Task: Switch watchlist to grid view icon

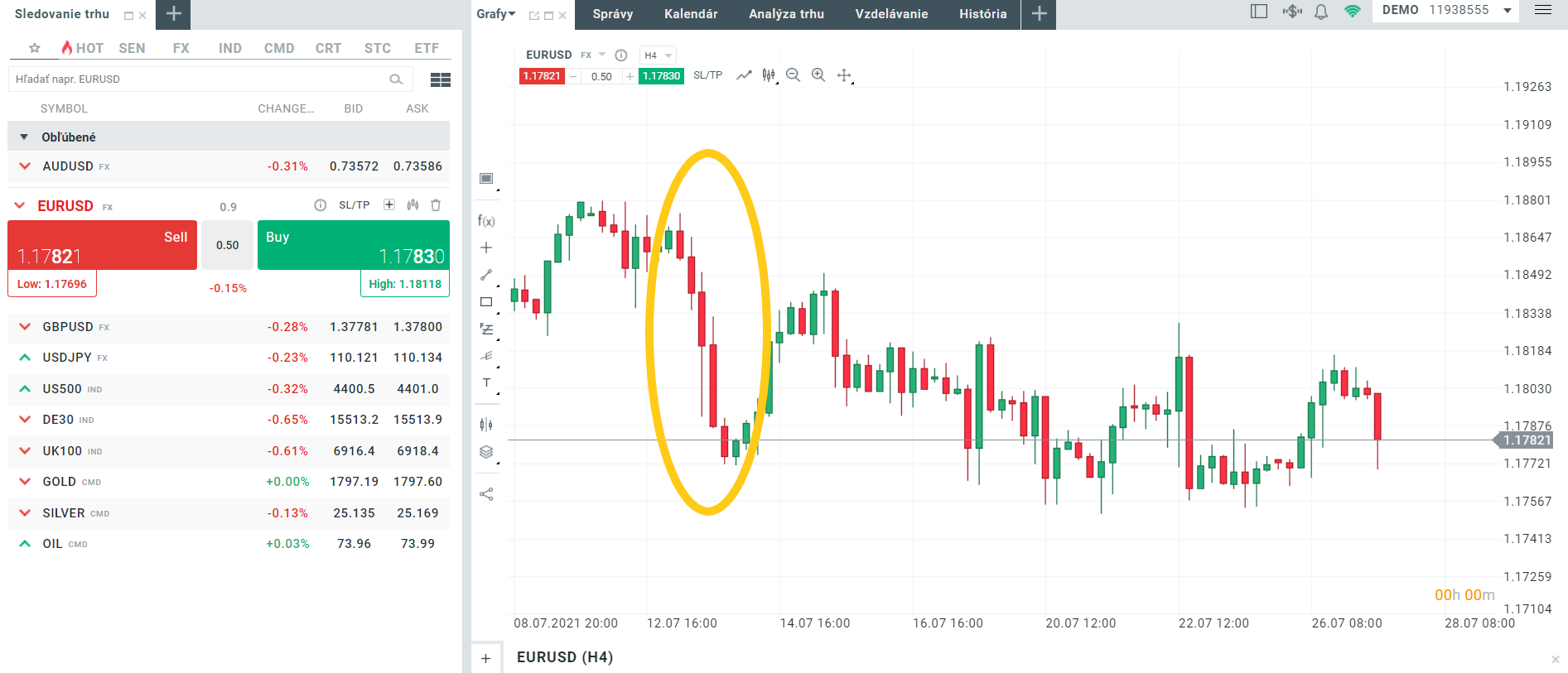Action: point(441,79)
